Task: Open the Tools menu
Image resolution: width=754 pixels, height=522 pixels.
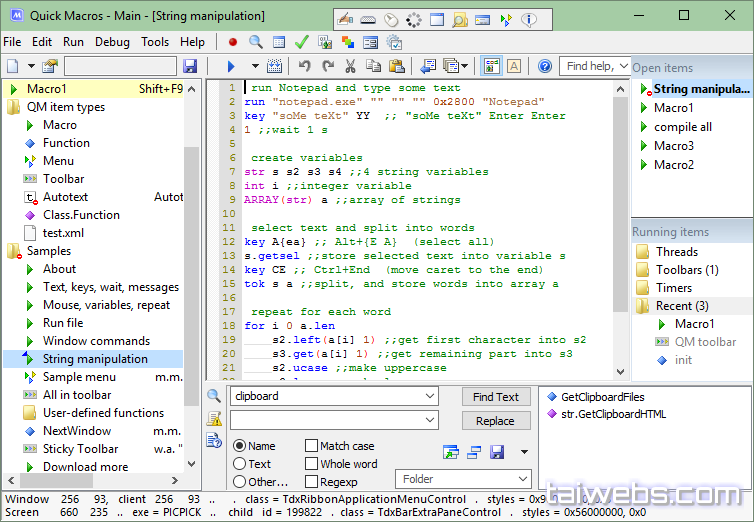Action: [155, 42]
